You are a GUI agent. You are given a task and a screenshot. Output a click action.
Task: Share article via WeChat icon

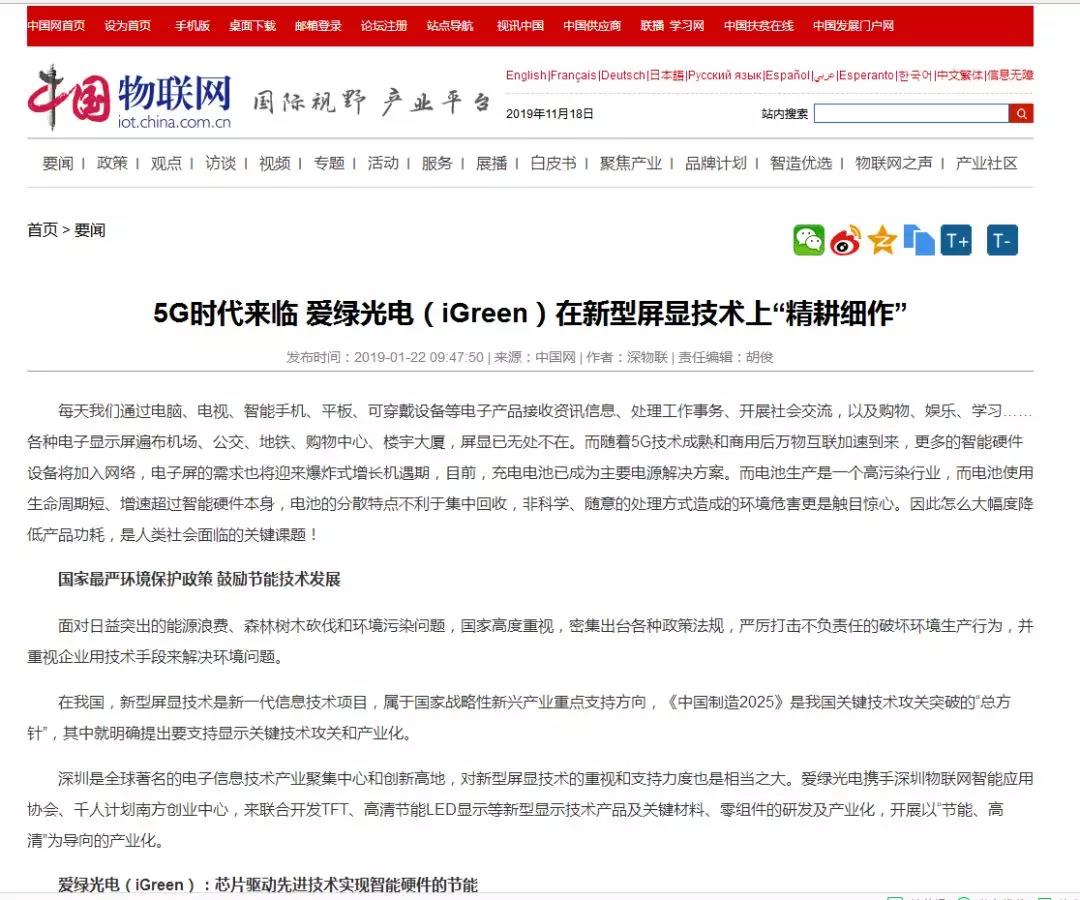pos(809,240)
